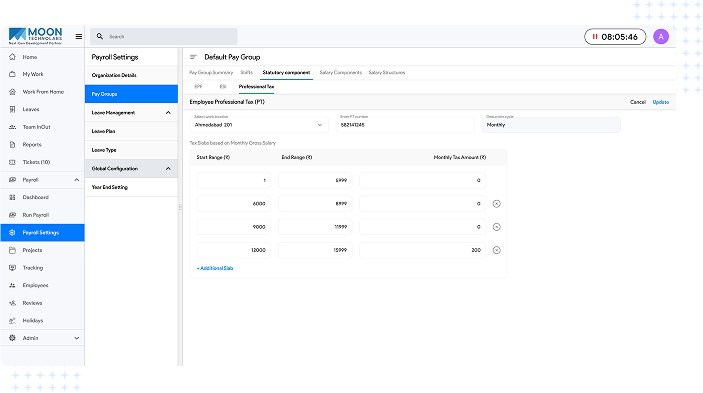Select the Professional Tax sub-tab
The height and width of the screenshot is (393, 703).
pyautogui.click(x=256, y=86)
